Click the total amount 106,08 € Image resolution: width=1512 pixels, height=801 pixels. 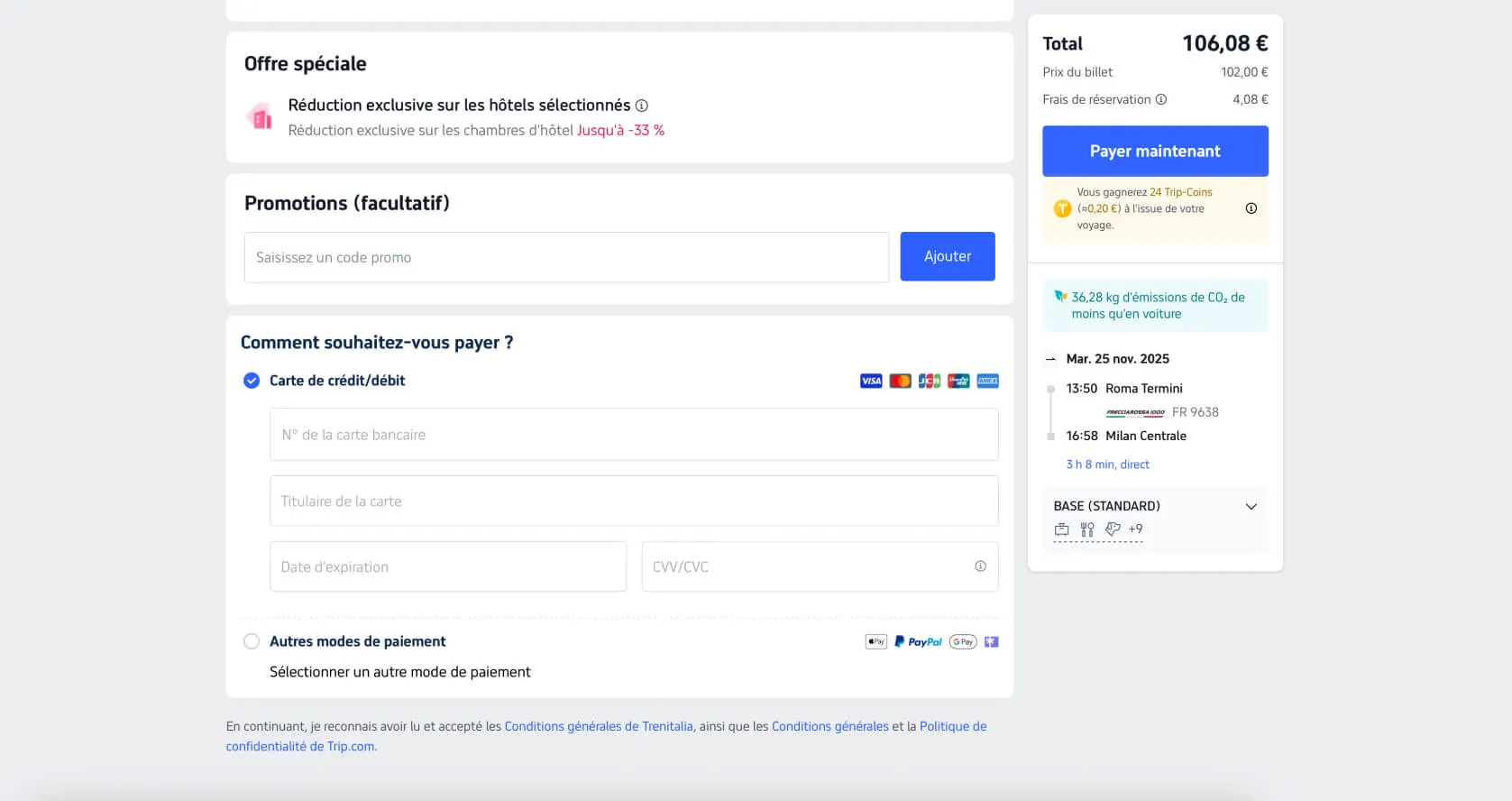1225,43
